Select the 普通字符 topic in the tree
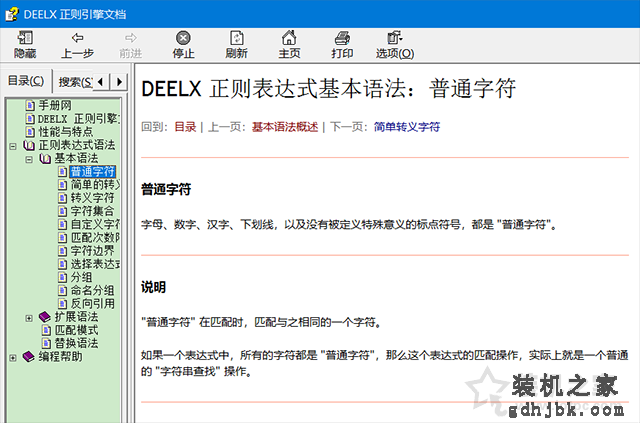The width and height of the screenshot is (640, 423). pyautogui.click(x=93, y=171)
